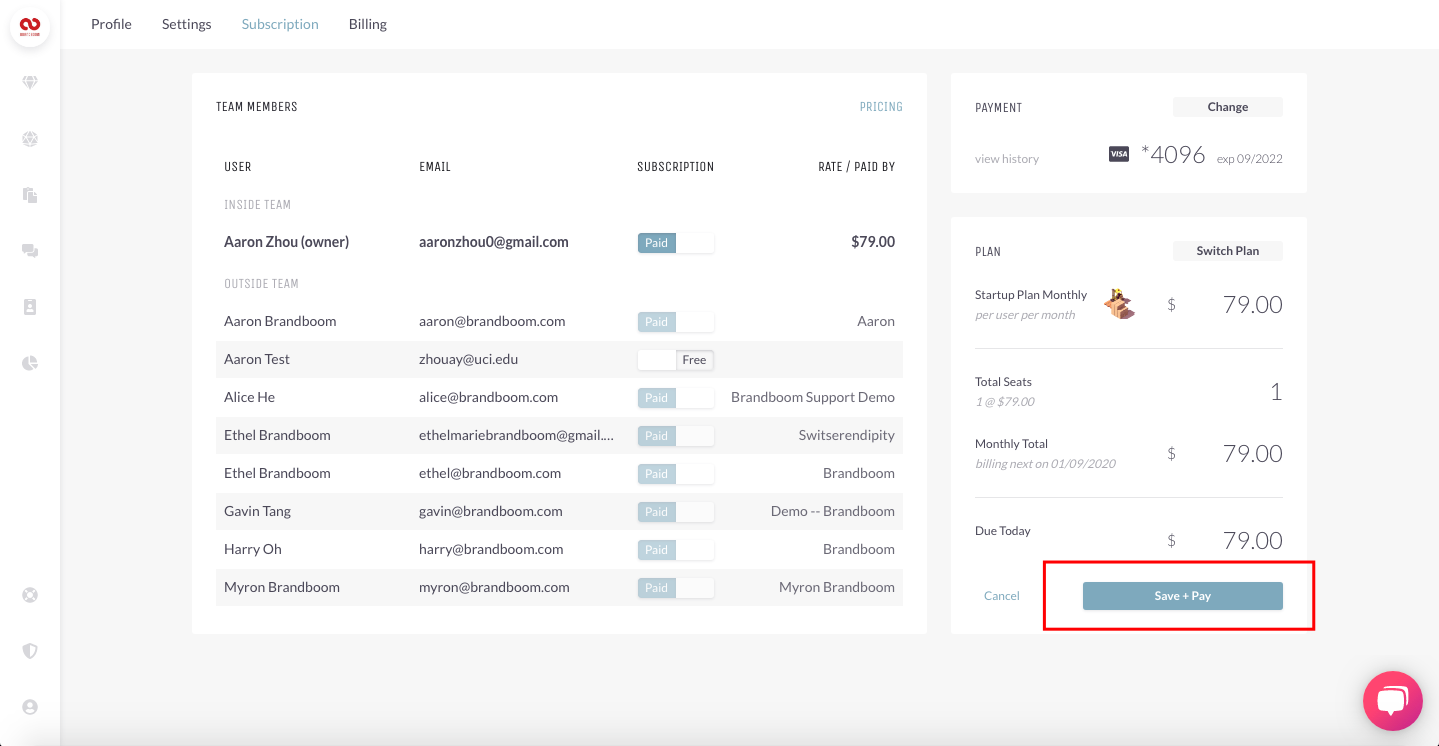
Task: Click the Save + Pay button
Action: (x=1182, y=595)
